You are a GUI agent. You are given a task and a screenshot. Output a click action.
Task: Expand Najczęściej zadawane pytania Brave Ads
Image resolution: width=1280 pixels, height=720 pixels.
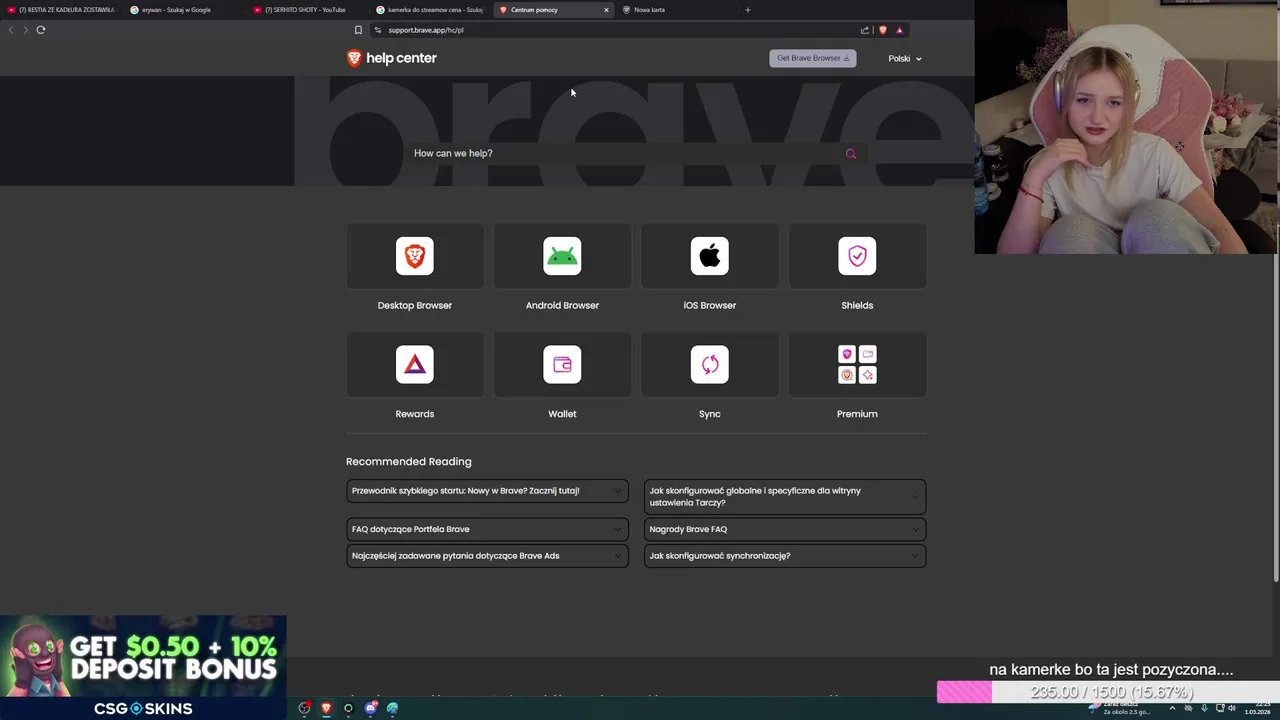click(487, 556)
